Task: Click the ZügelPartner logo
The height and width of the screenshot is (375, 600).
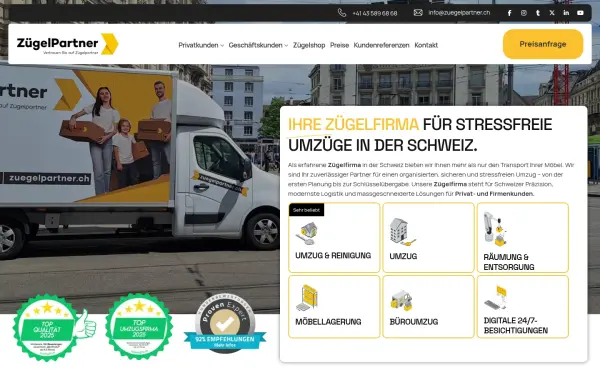Action: point(67,44)
